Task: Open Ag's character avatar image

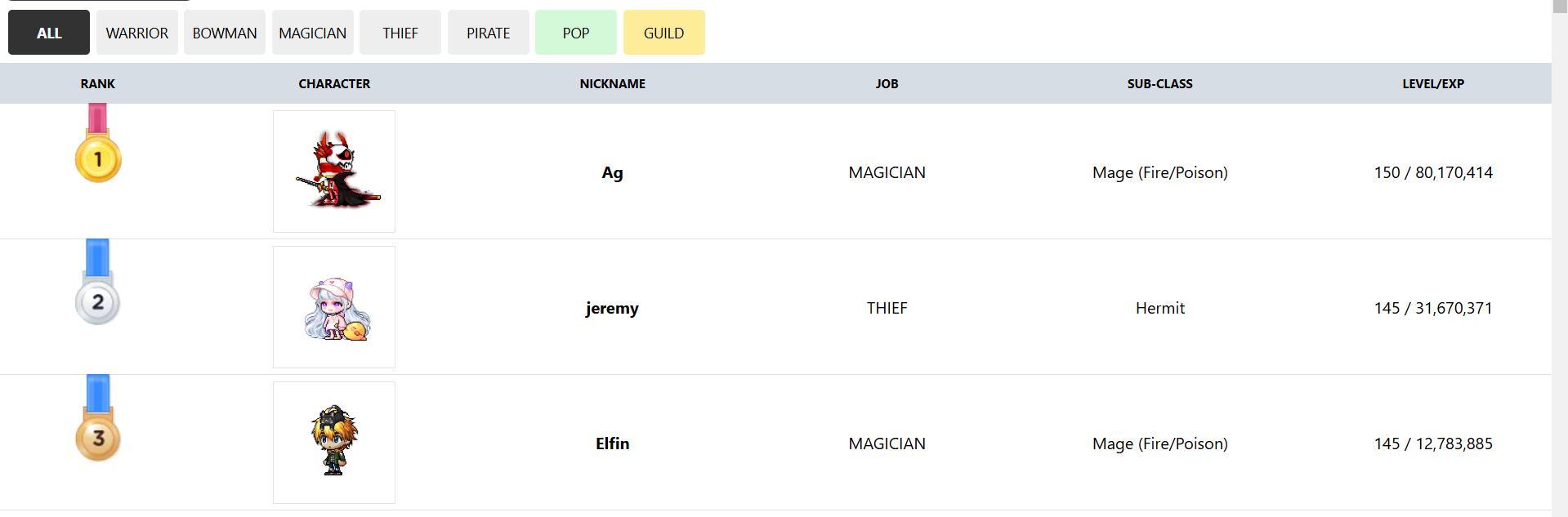Action: point(334,172)
